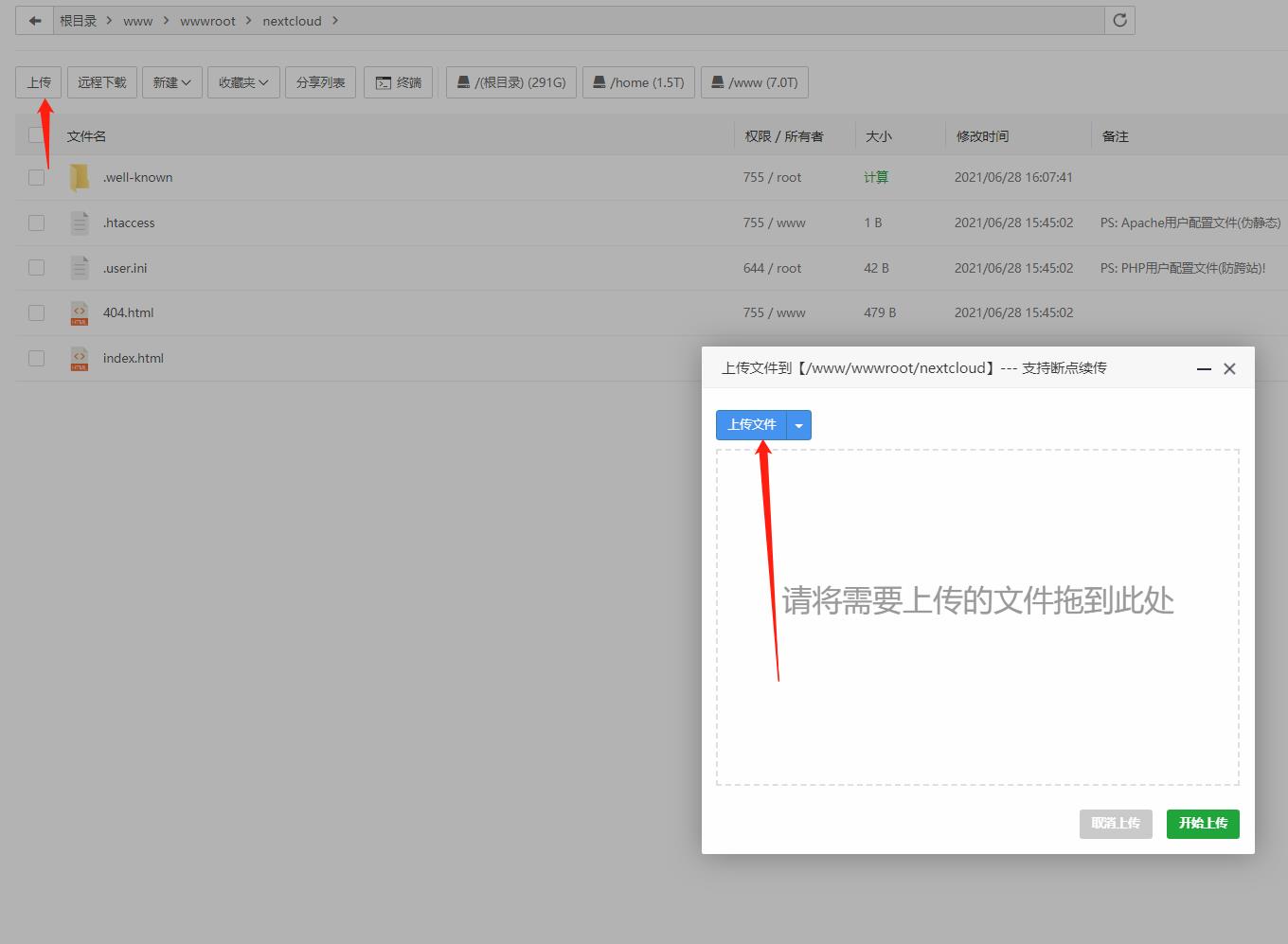The width and height of the screenshot is (1288, 944).
Task: Click the 404.html file icon
Action: pyautogui.click(x=80, y=312)
